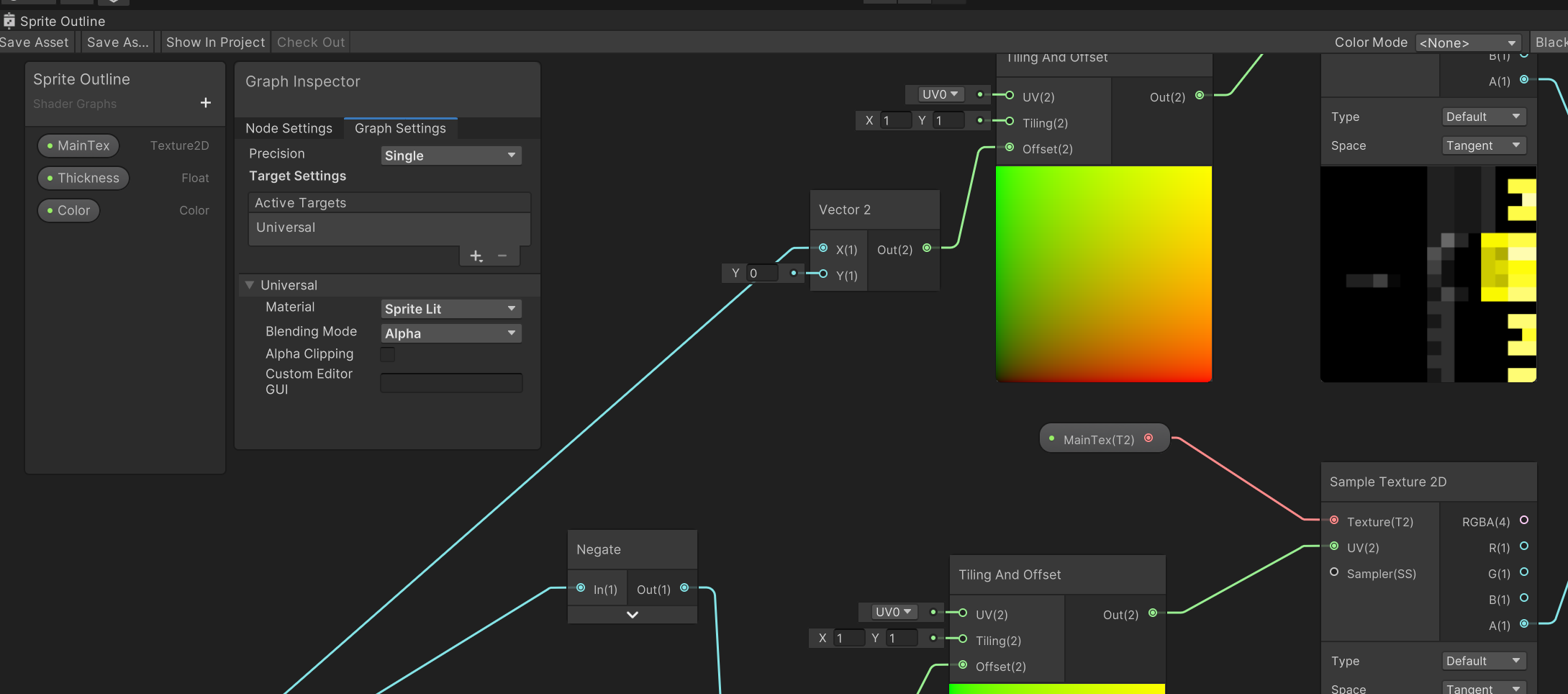
Task: Click the MainTex(T2) property node output port
Action: click(1148, 438)
